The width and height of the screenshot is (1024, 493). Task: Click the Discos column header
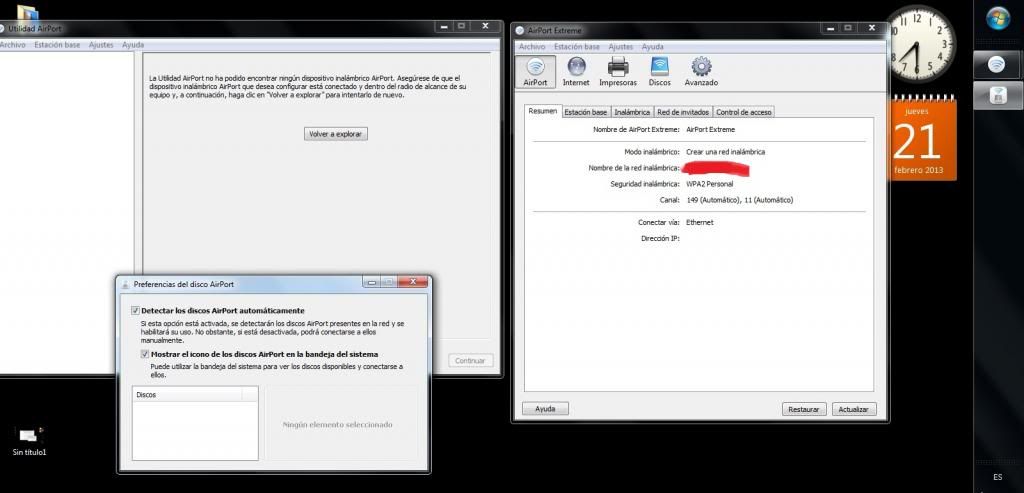point(187,394)
